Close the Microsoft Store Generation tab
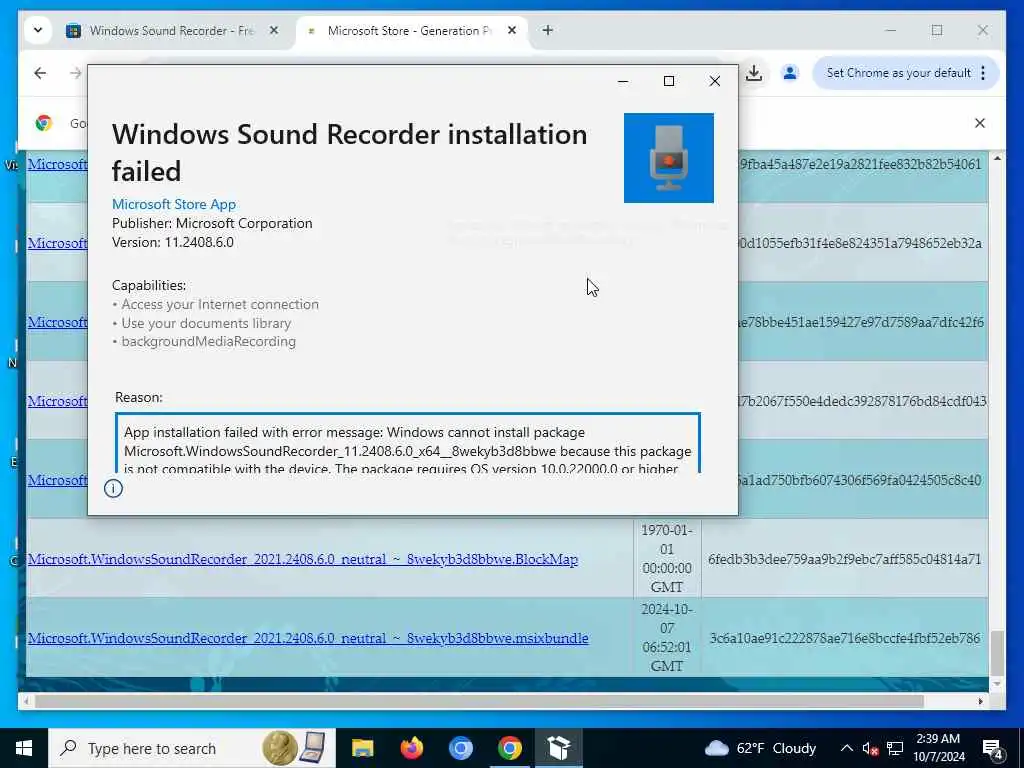 coord(512,31)
